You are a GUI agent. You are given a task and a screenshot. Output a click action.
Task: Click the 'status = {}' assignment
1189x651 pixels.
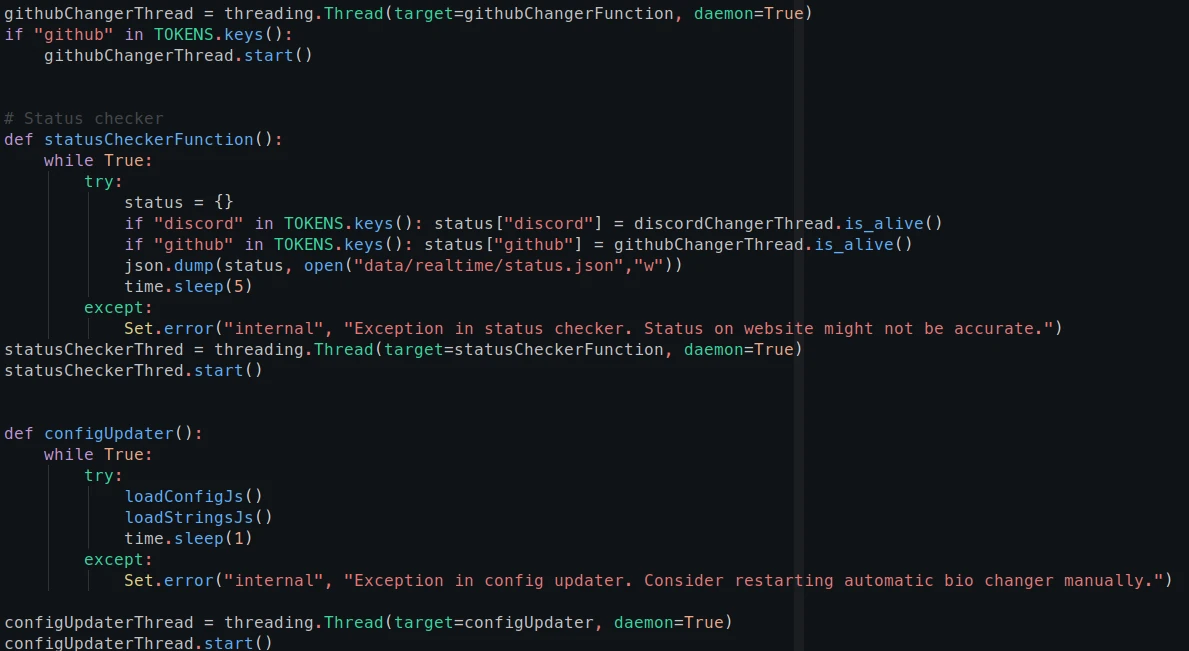pyautogui.click(x=178, y=202)
